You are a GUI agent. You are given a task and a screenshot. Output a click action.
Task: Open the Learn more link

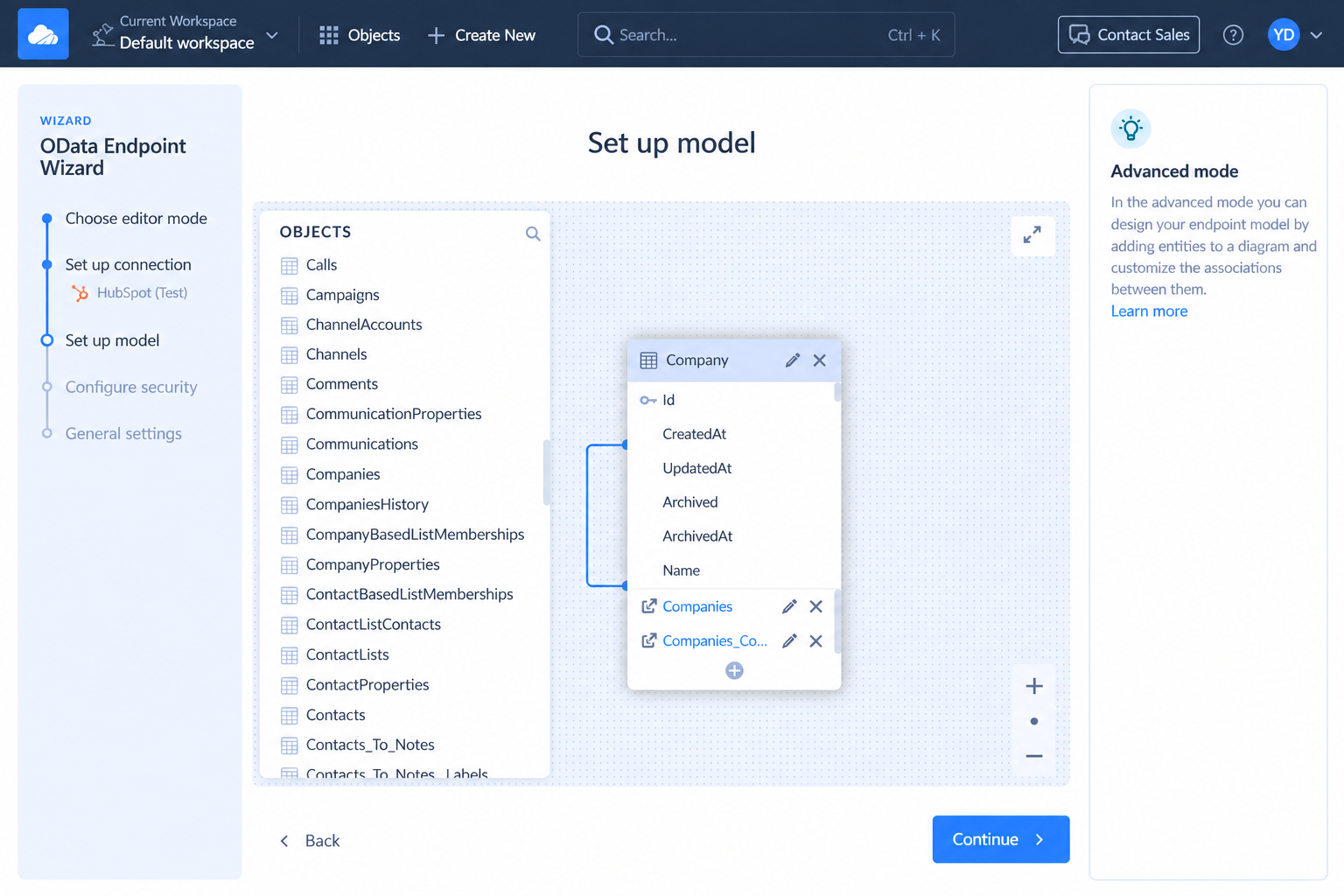pos(1149,311)
